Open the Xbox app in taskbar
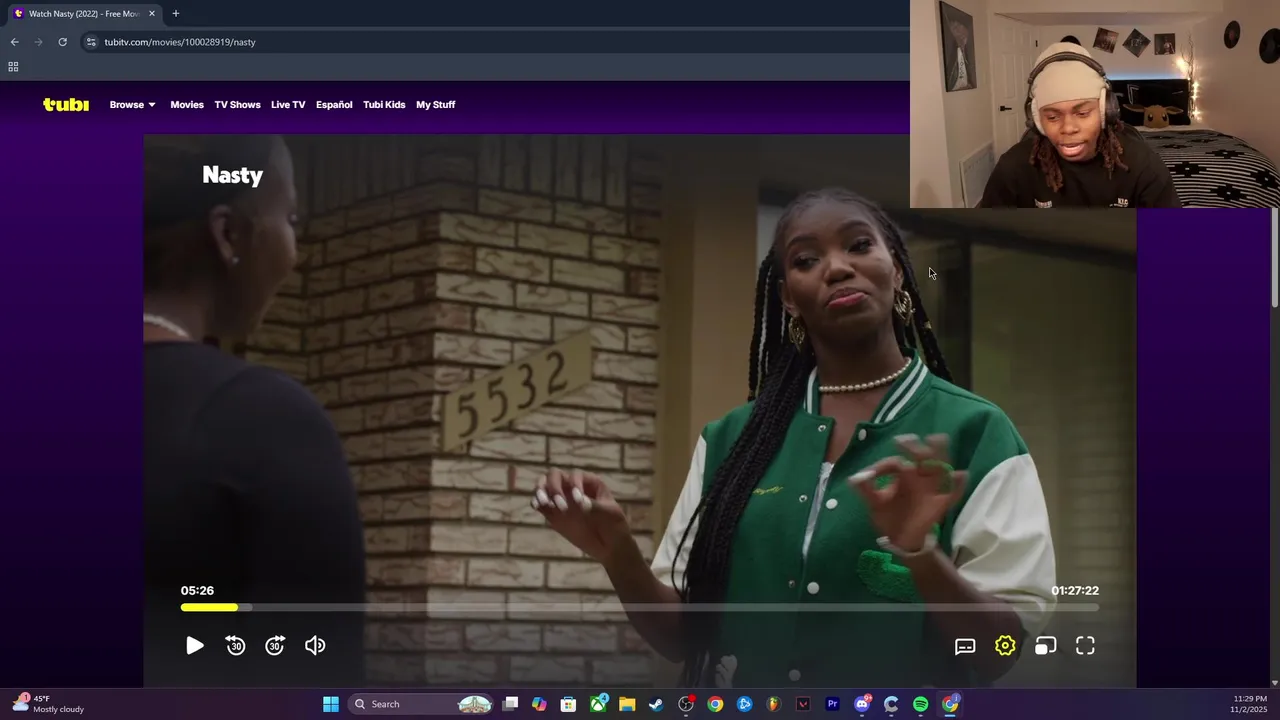Screen dimensions: 1280x720 click(x=598, y=704)
